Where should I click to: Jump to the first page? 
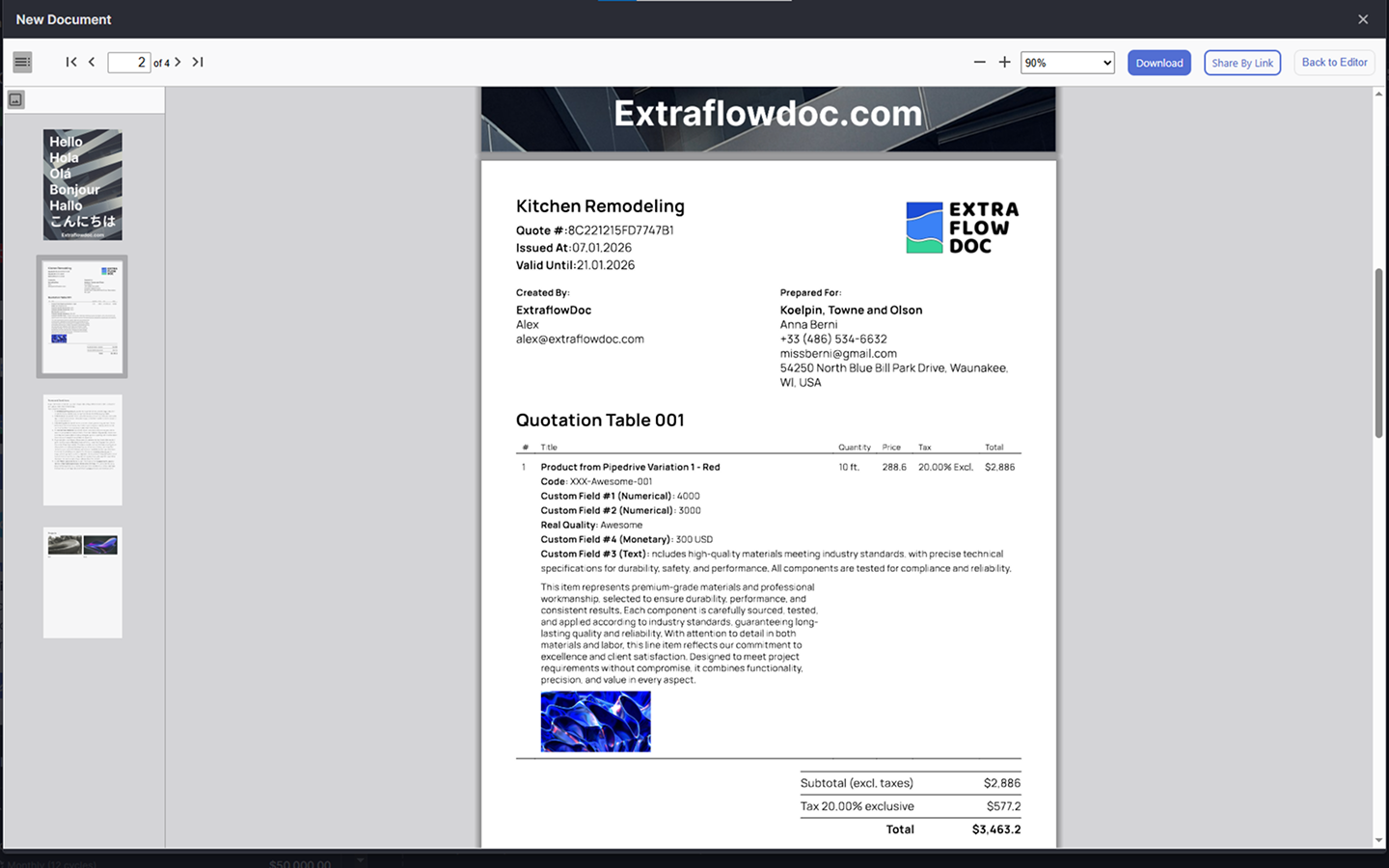(70, 62)
